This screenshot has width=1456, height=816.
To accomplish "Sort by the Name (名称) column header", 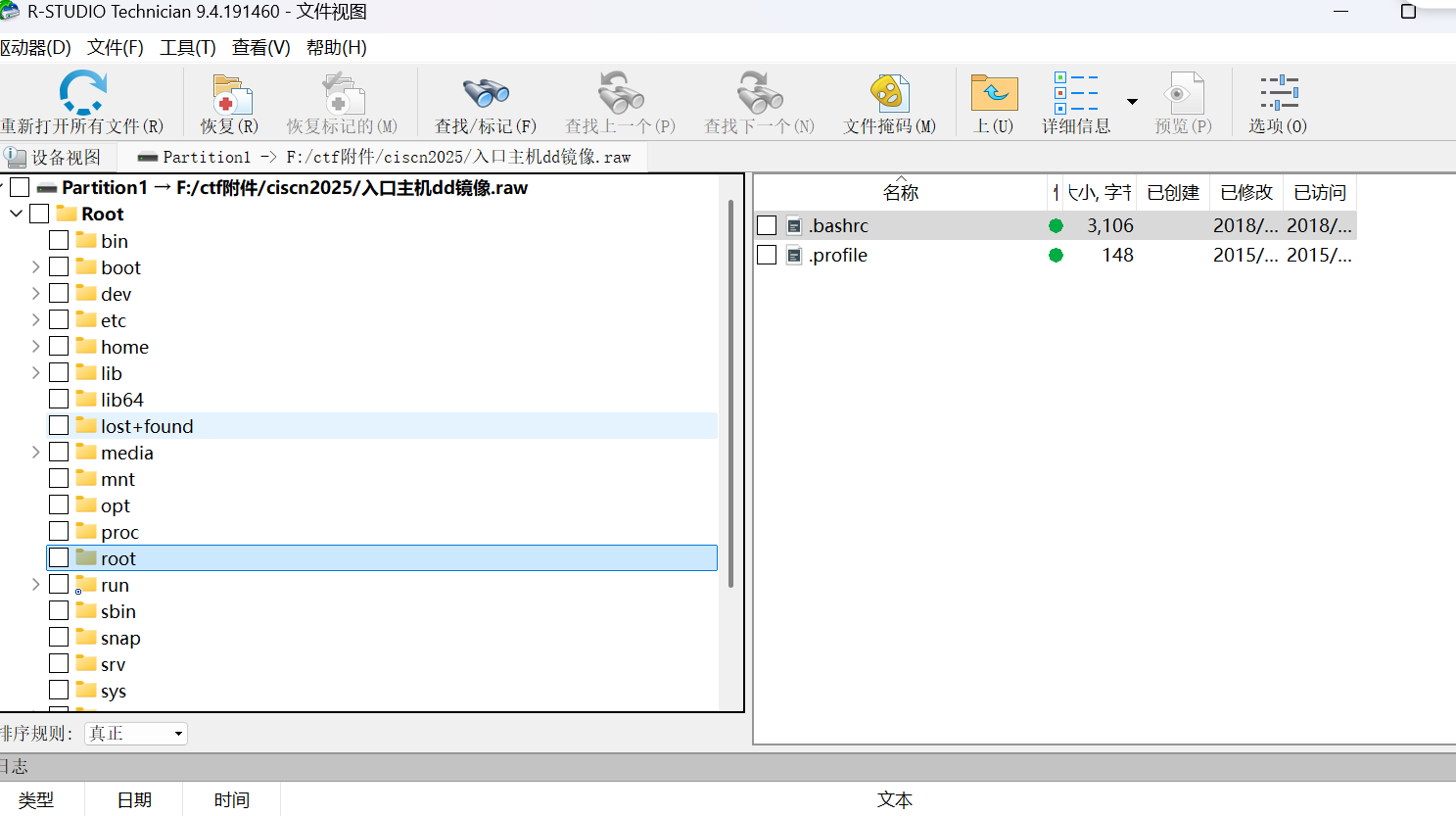I will (x=900, y=193).
